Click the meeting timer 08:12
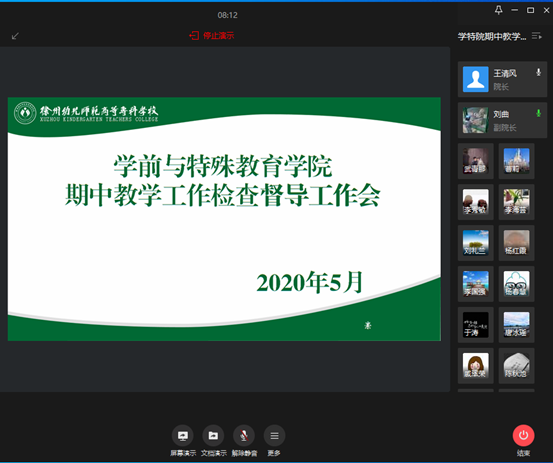 coord(227,15)
